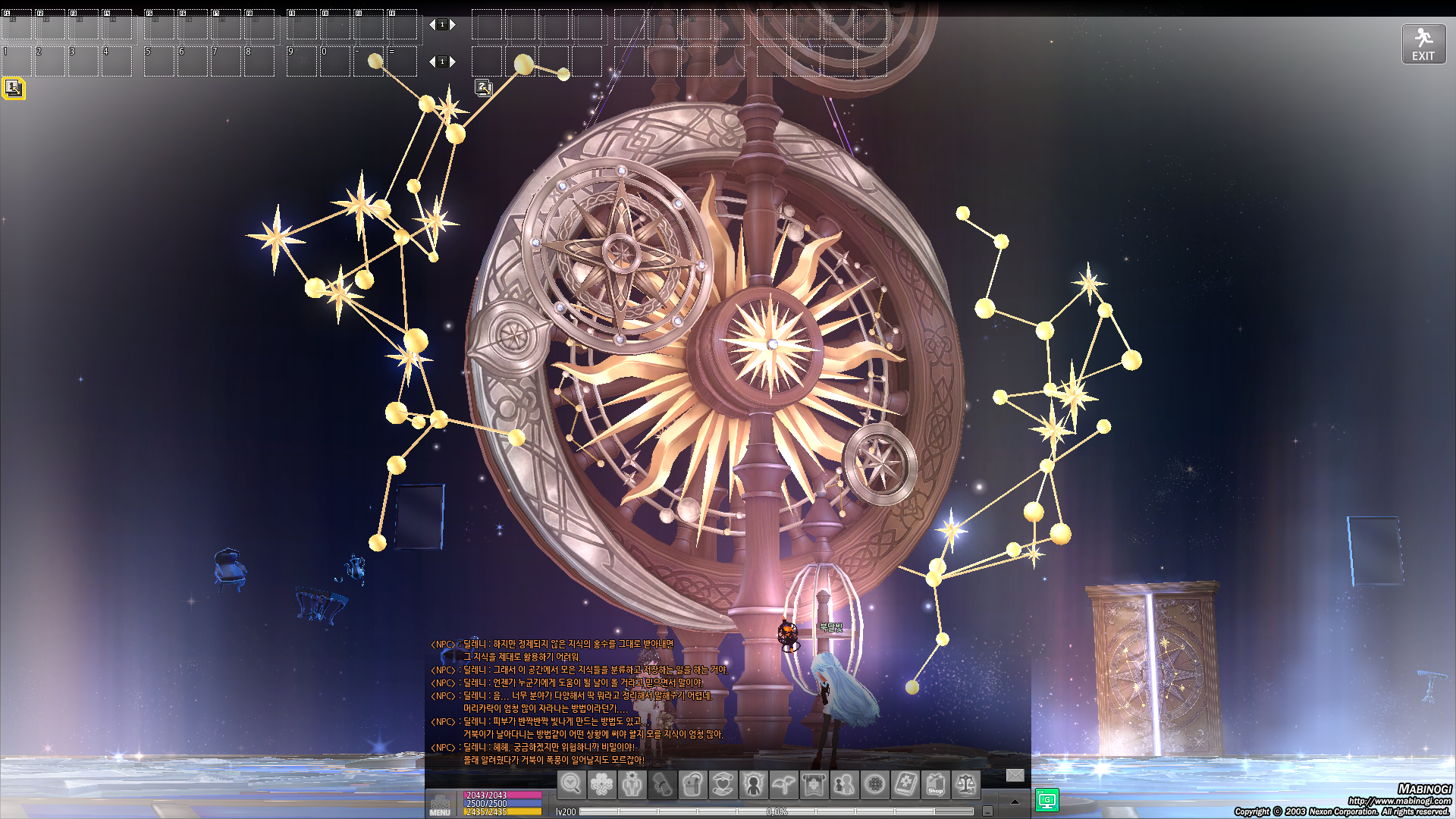
Task: Toggle the green G monitor button
Action: [x=1046, y=799]
